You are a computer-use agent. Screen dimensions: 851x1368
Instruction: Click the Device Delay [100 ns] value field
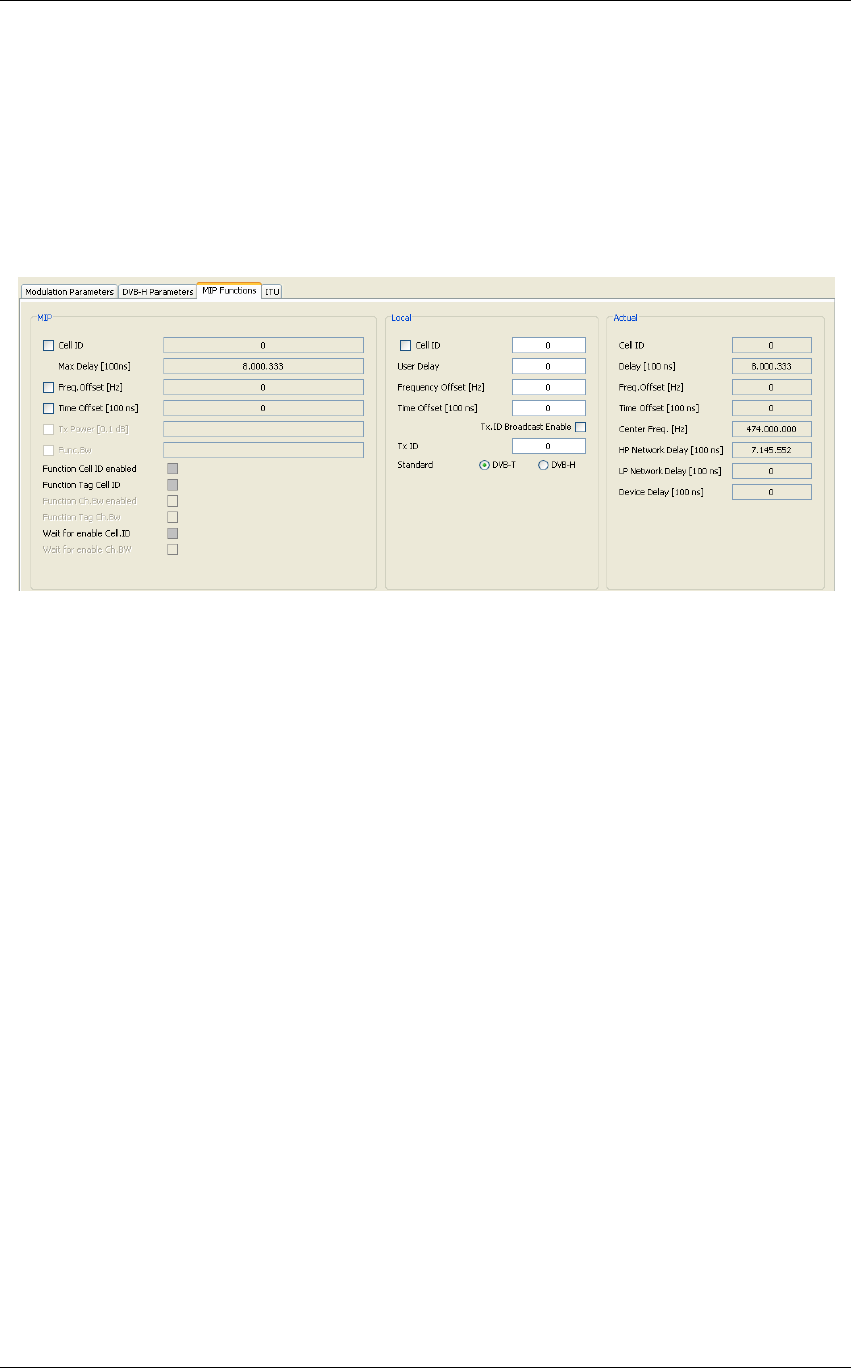pyautogui.click(x=771, y=492)
